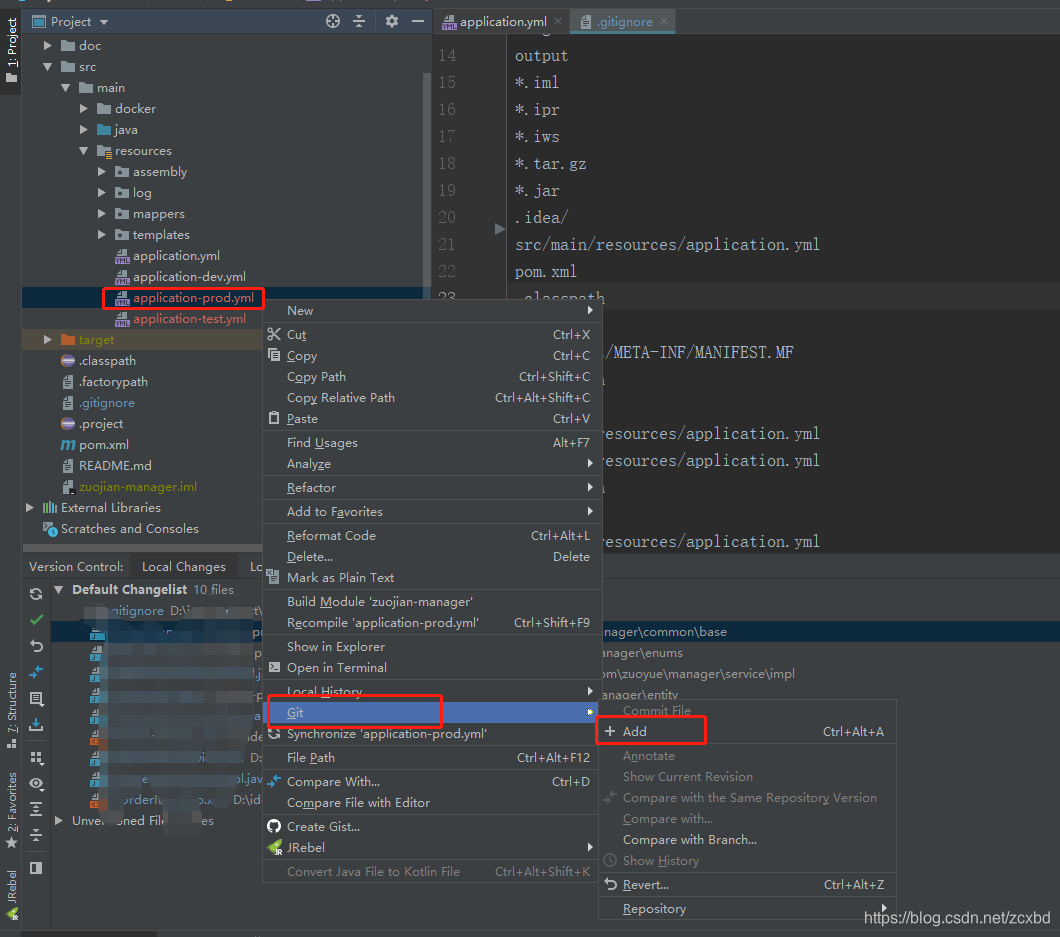Choose Find Usages from context menu
The width and height of the screenshot is (1060, 937).
431,443
